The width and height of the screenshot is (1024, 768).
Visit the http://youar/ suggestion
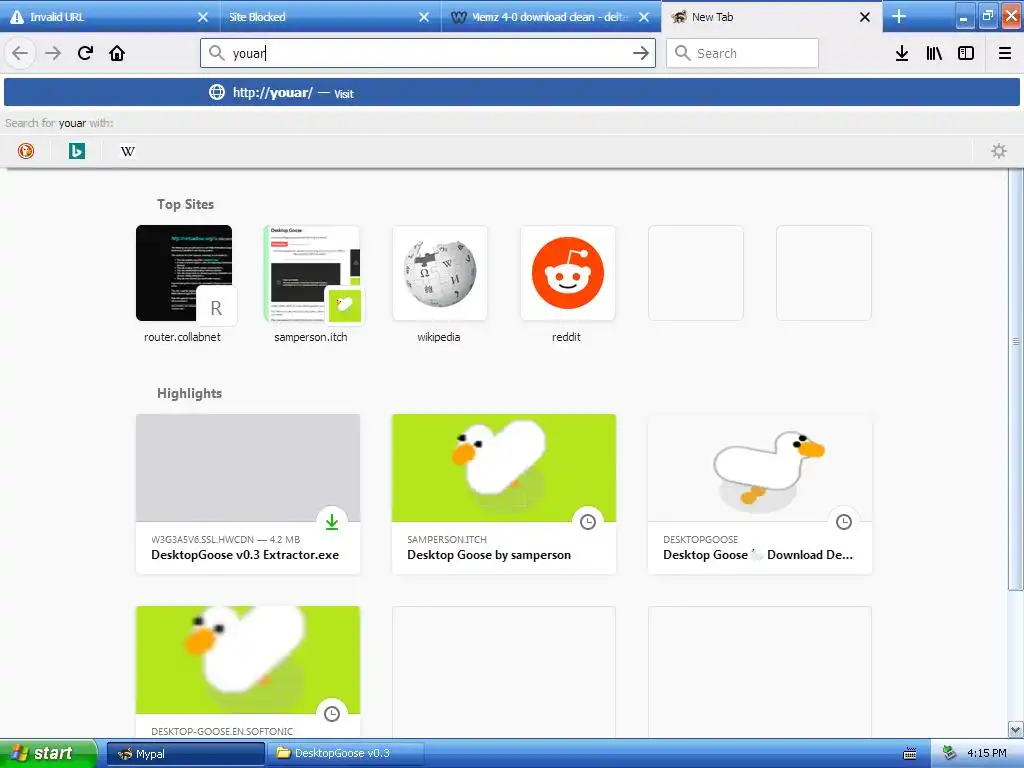tap(512, 93)
